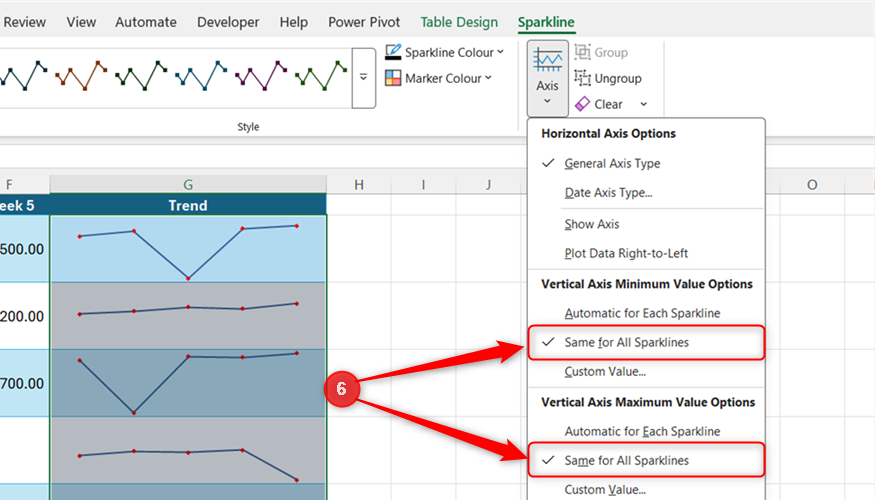Select column I header
The height and width of the screenshot is (500, 875).
point(423,184)
